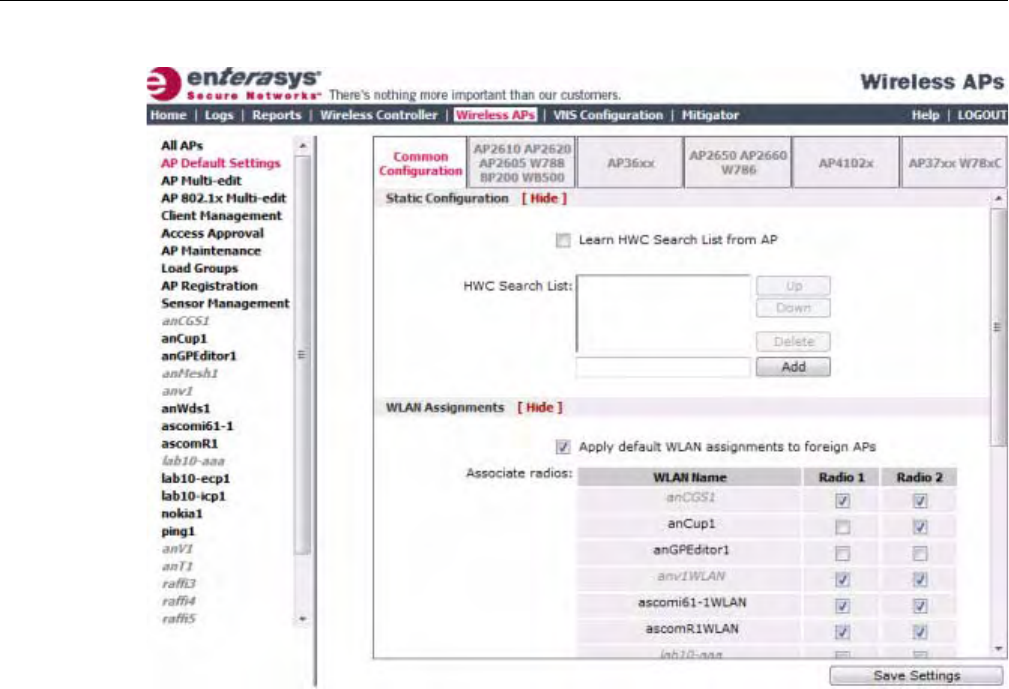This screenshot has width=1009, height=689.
Task: Click configuration panel scrollbar up arrow
Action: click(x=999, y=199)
